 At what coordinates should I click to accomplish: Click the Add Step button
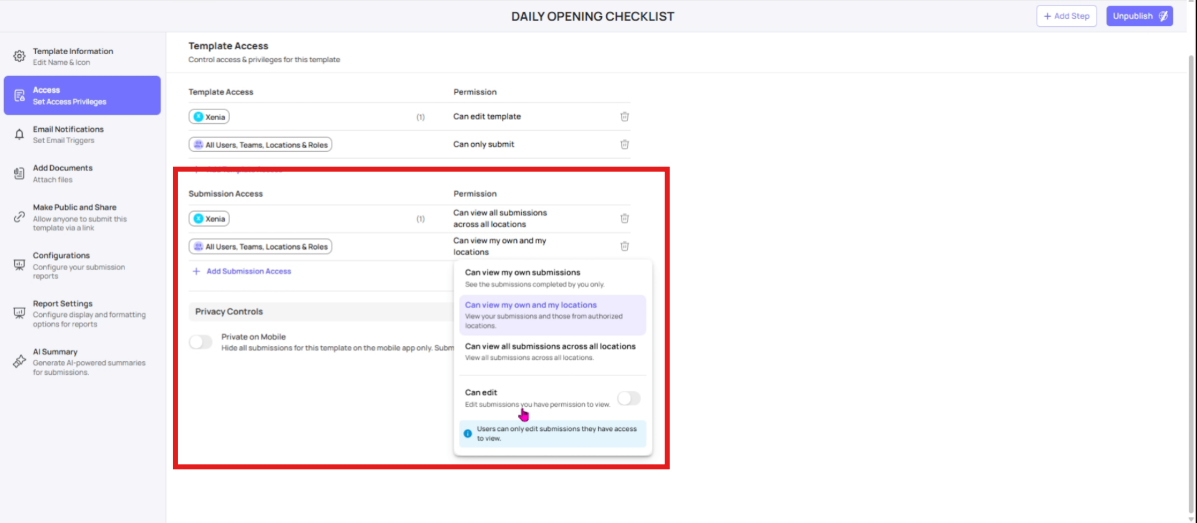[x=1066, y=16]
